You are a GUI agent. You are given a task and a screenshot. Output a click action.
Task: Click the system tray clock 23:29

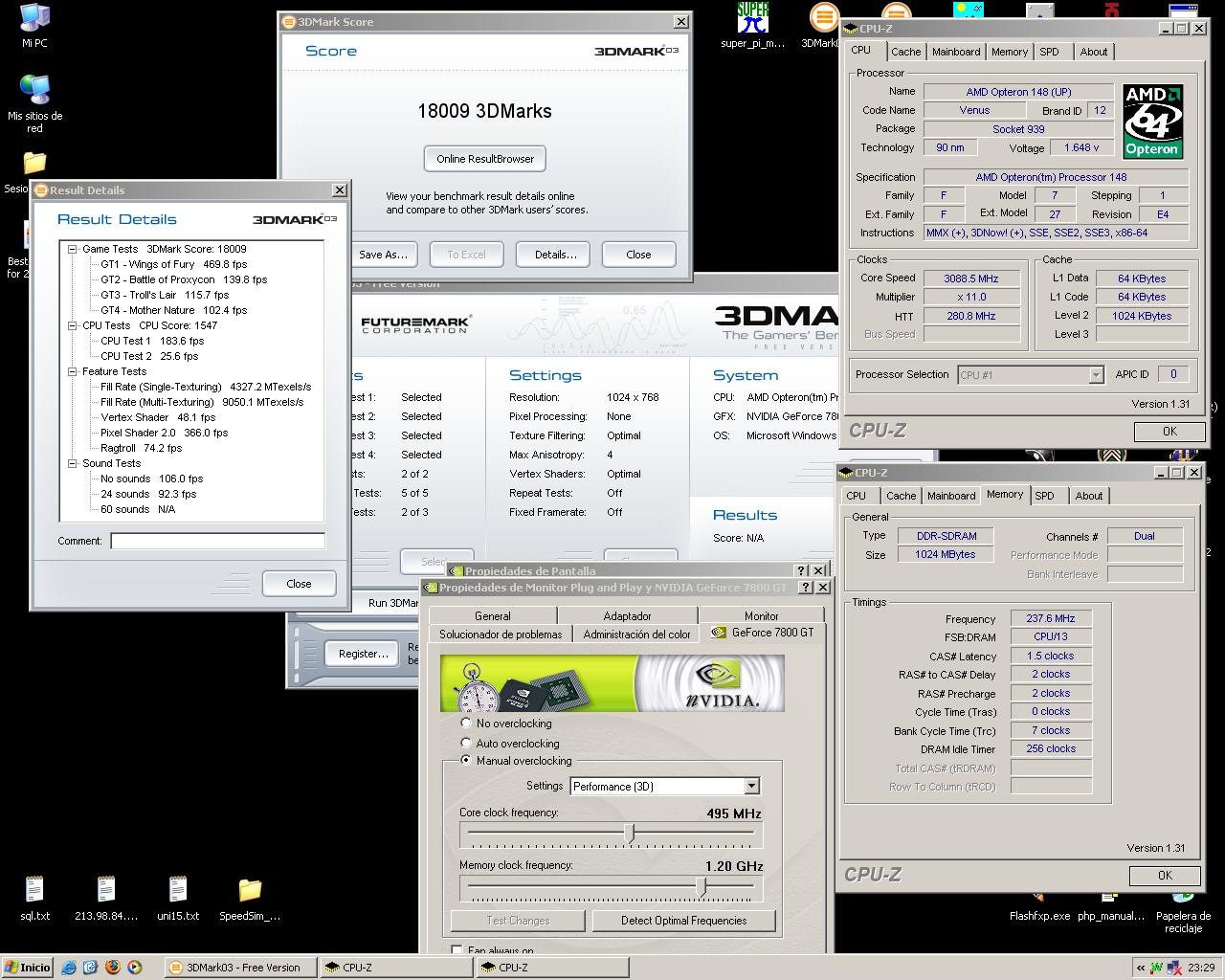pyautogui.click(x=1201, y=968)
